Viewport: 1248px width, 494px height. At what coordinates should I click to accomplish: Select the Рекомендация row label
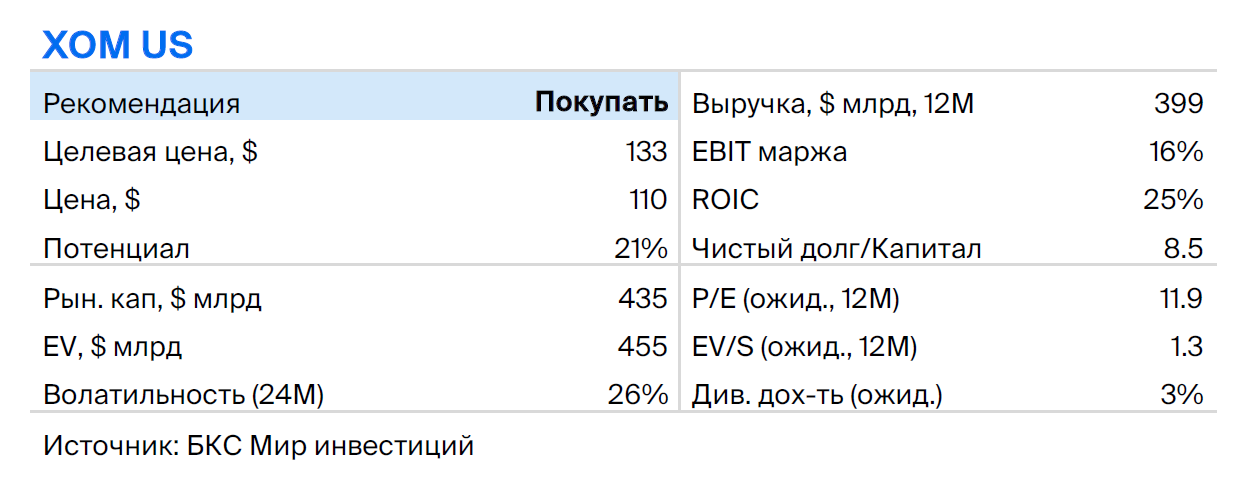tap(142, 104)
